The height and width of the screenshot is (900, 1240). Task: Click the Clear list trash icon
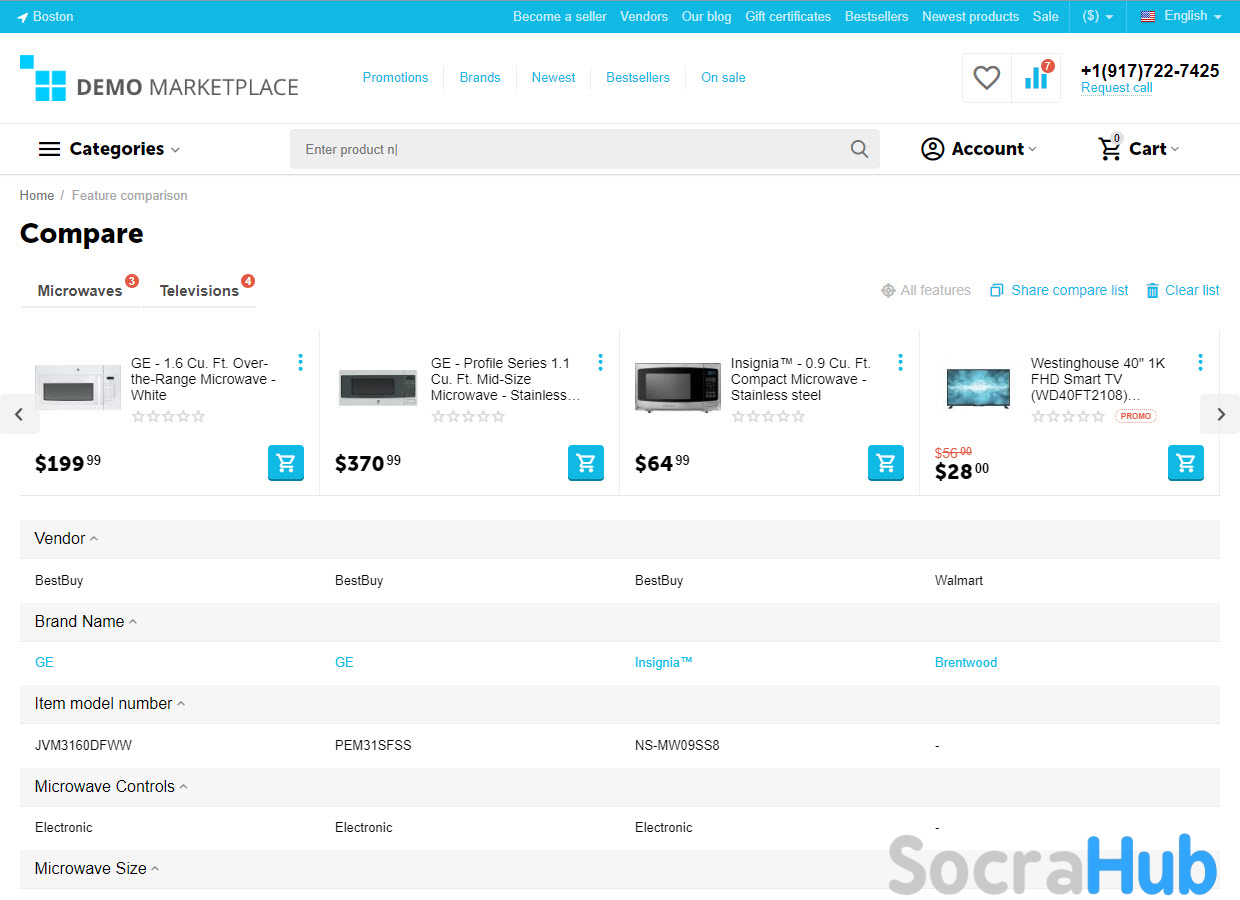tap(1153, 290)
